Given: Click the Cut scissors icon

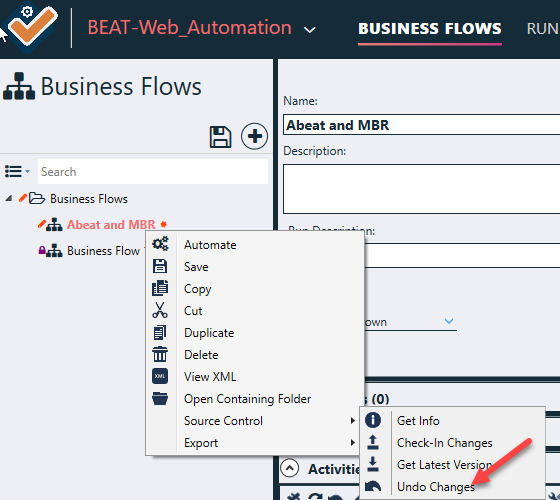Looking at the screenshot, I should (160, 310).
